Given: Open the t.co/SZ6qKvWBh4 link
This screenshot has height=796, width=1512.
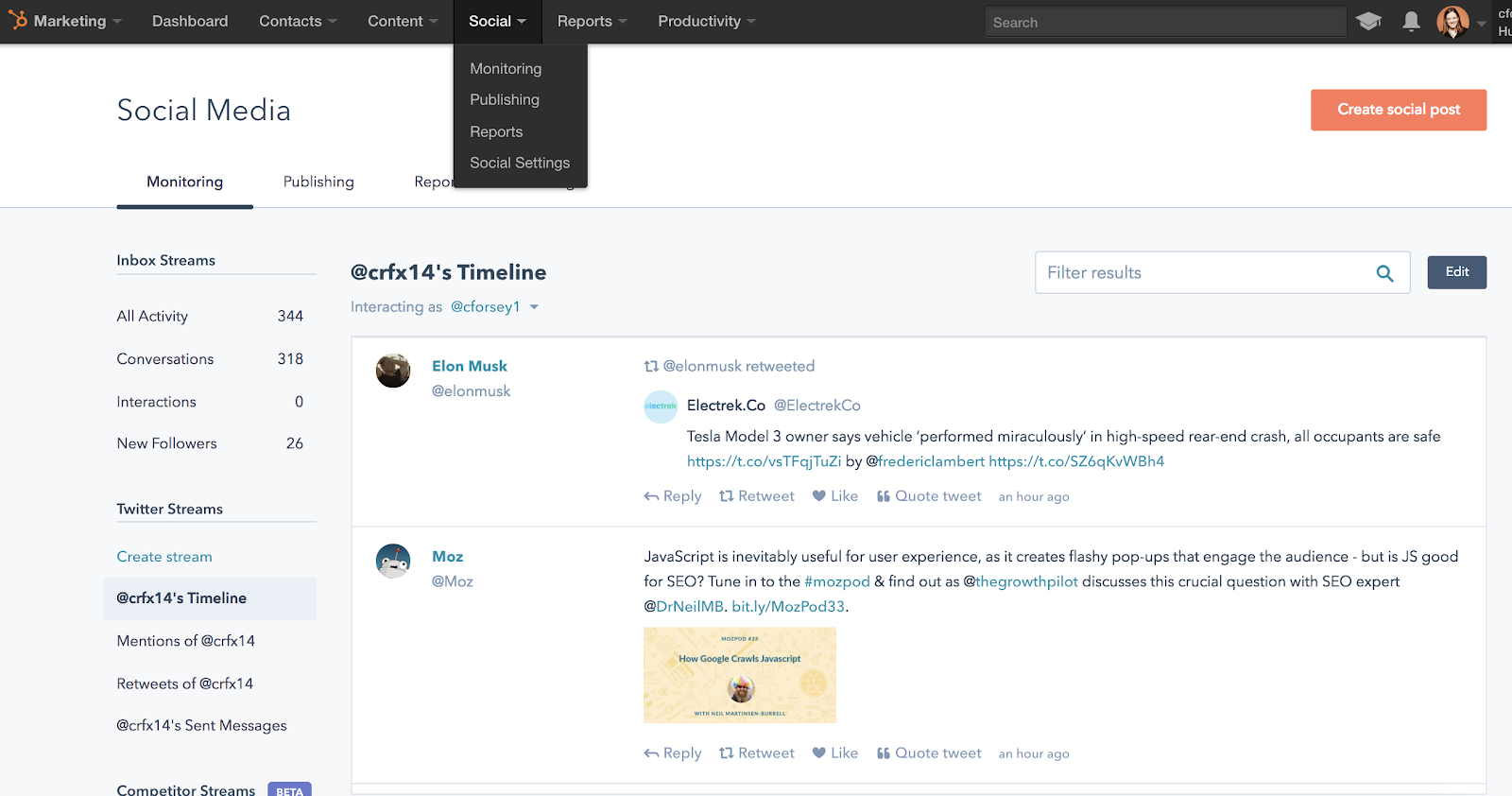Looking at the screenshot, I should click(1076, 461).
